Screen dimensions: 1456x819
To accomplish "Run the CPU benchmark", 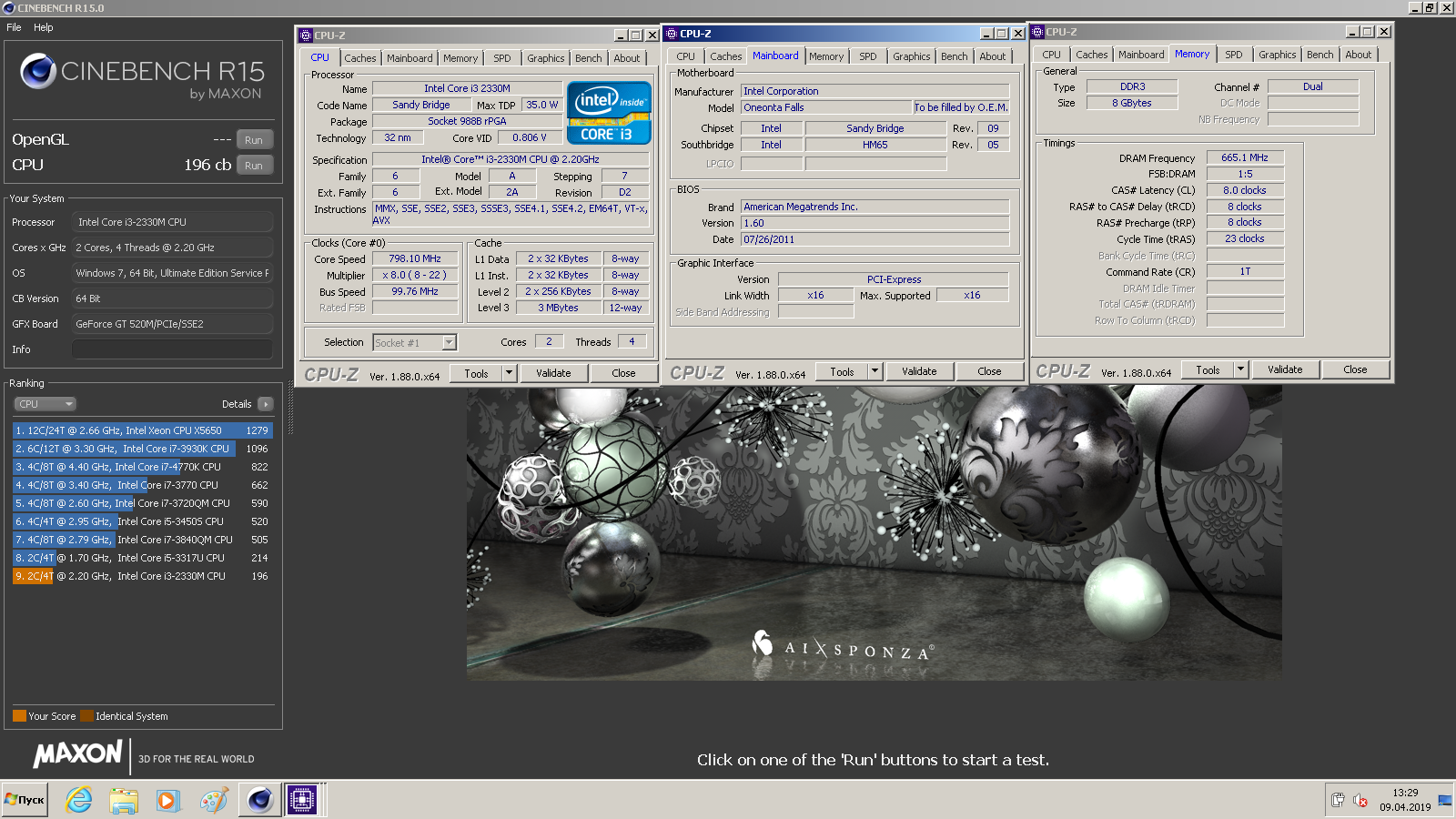I will 254,165.
